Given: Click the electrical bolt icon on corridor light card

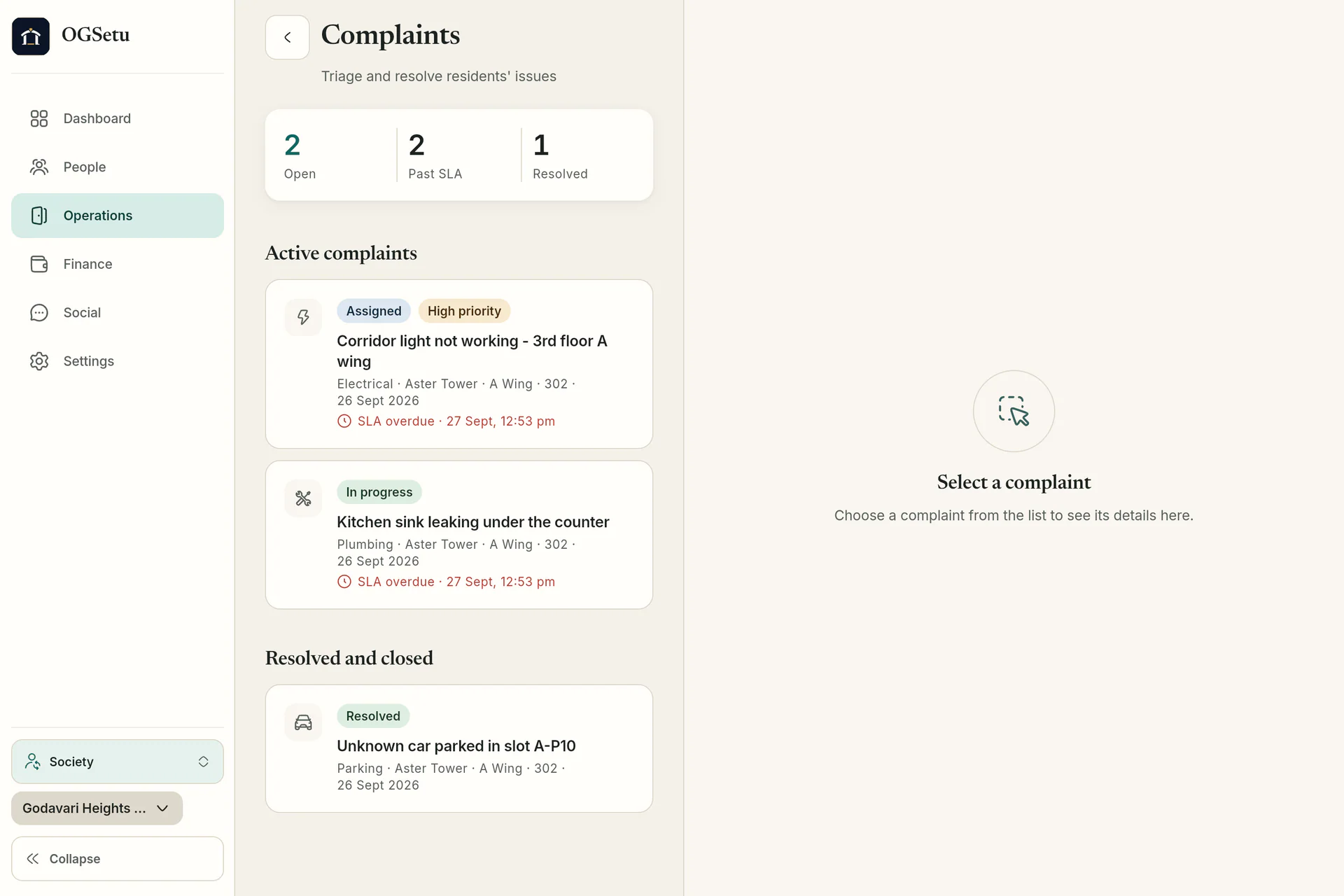Looking at the screenshot, I should [x=303, y=317].
